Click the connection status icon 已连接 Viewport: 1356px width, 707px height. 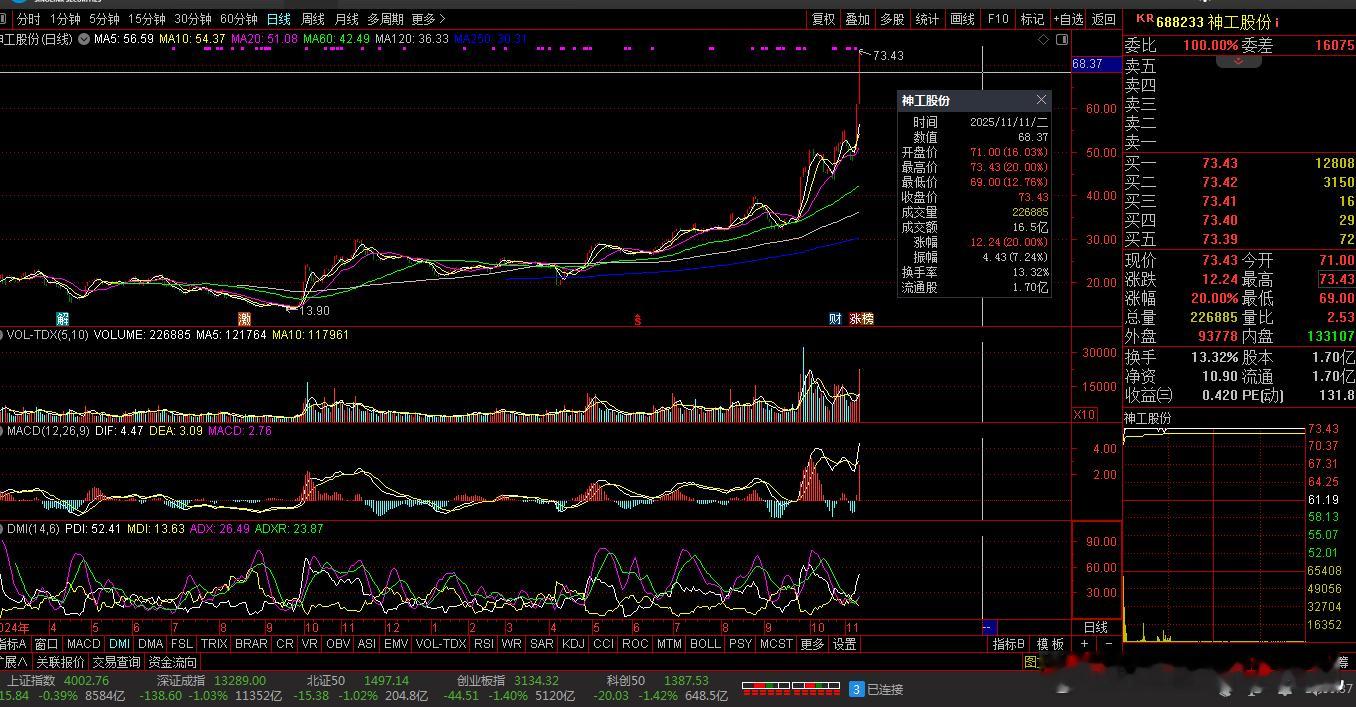(856, 689)
